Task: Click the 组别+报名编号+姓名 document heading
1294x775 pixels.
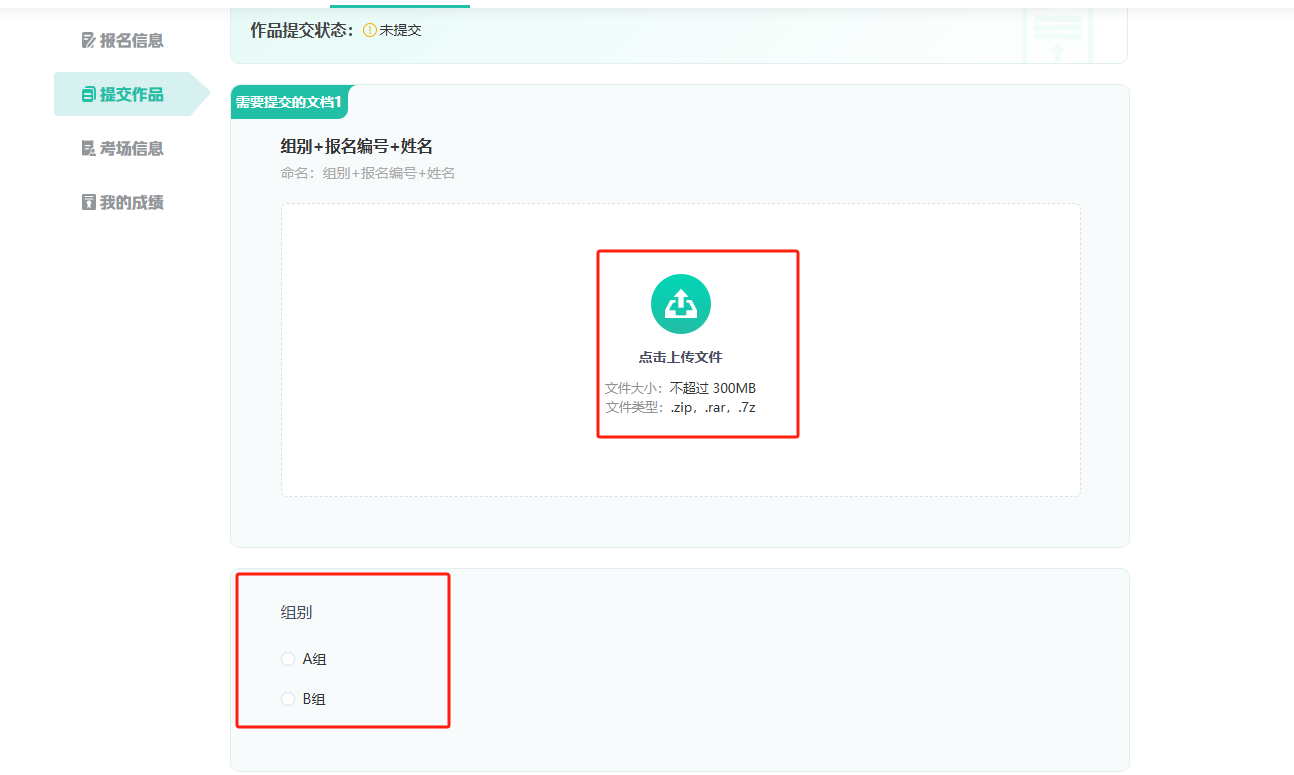Action: 356,147
